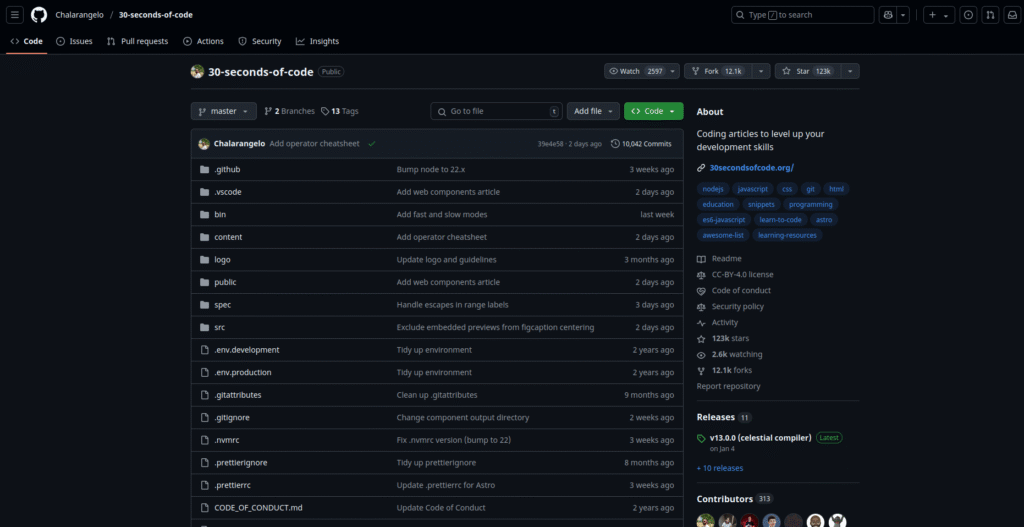
Task: Click the Go to file field
Action: 496,111
